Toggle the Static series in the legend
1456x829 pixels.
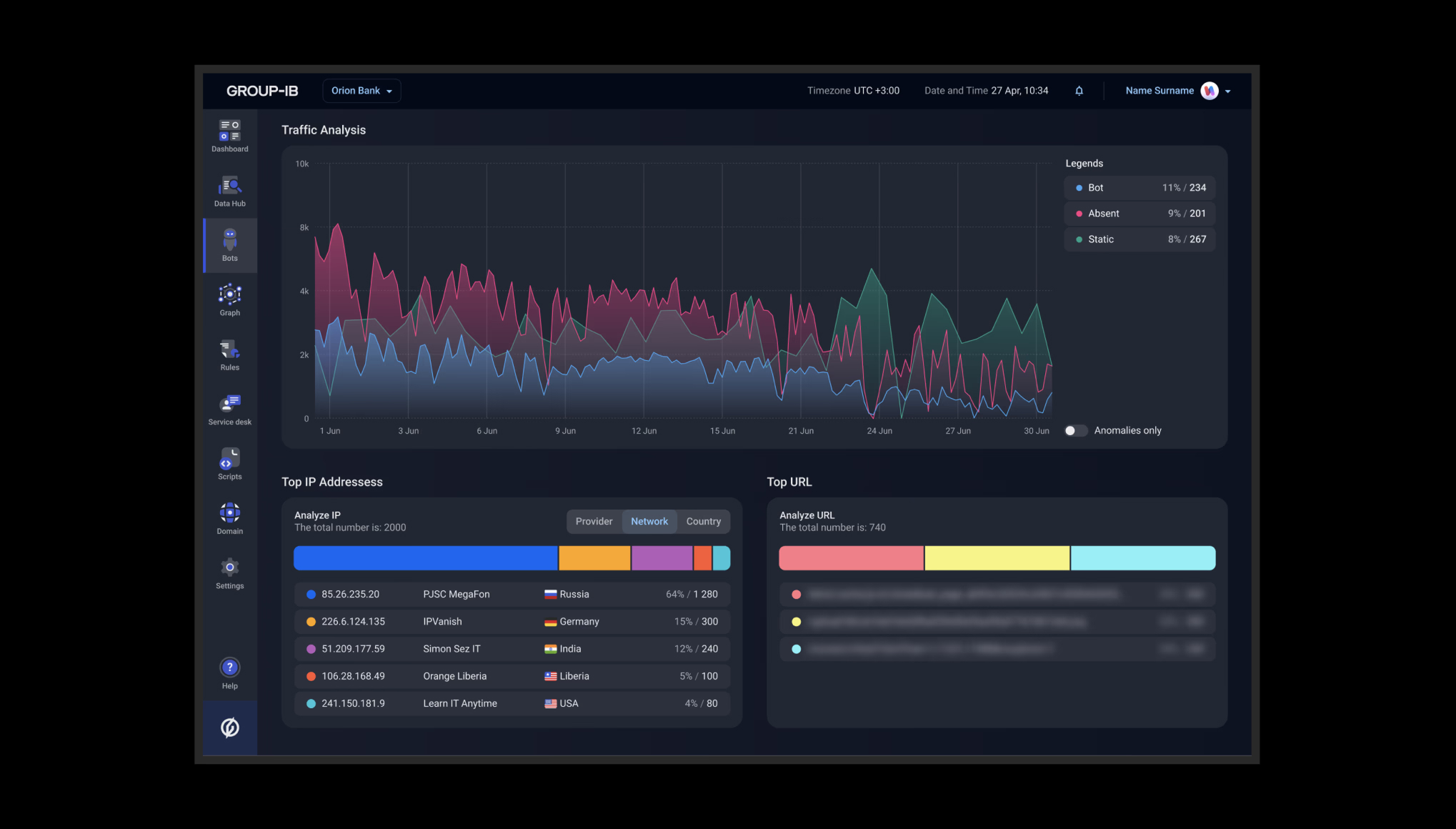tap(1139, 239)
